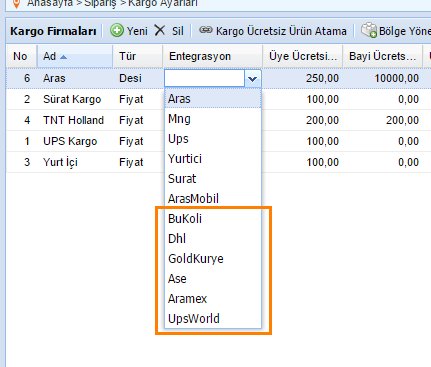The height and width of the screenshot is (367, 431).
Task: Click the 250,00 value in Aras row
Action: [322, 78]
